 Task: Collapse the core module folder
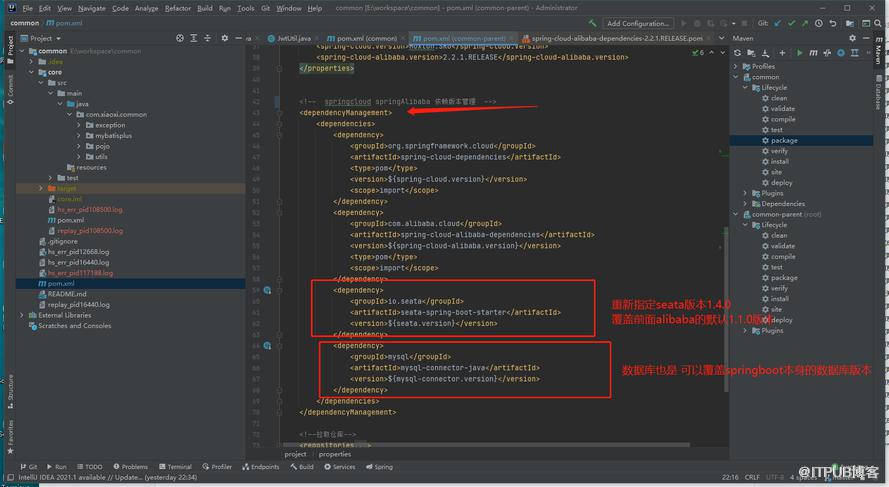32,73
